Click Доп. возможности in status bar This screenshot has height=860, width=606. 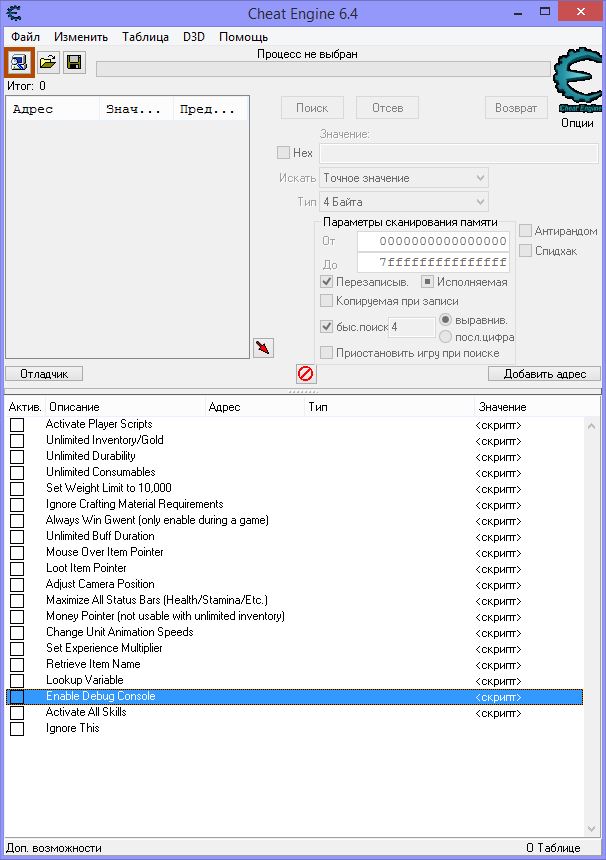tap(54, 848)
